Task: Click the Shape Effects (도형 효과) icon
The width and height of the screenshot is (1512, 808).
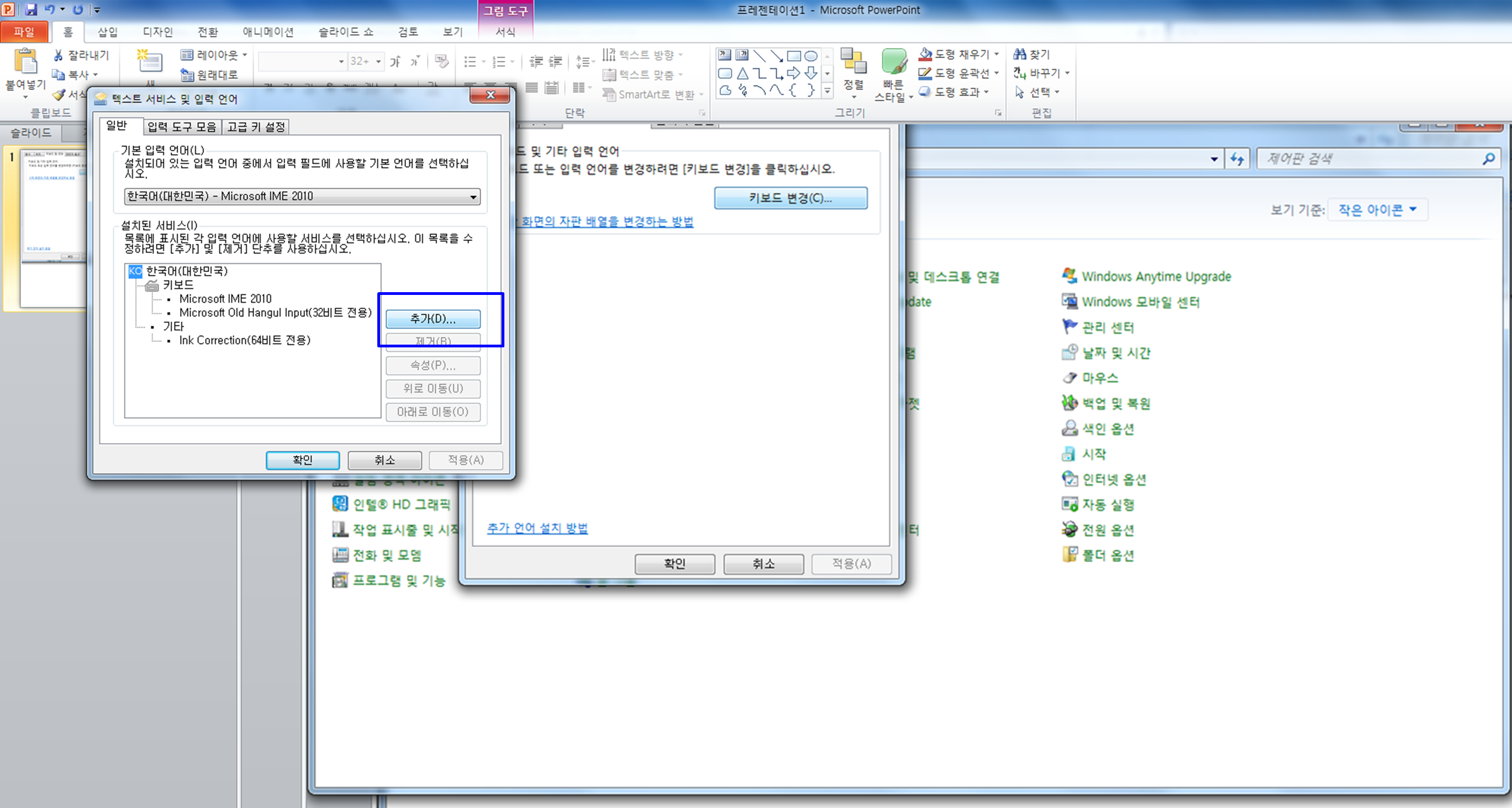Action: [925, 92]
